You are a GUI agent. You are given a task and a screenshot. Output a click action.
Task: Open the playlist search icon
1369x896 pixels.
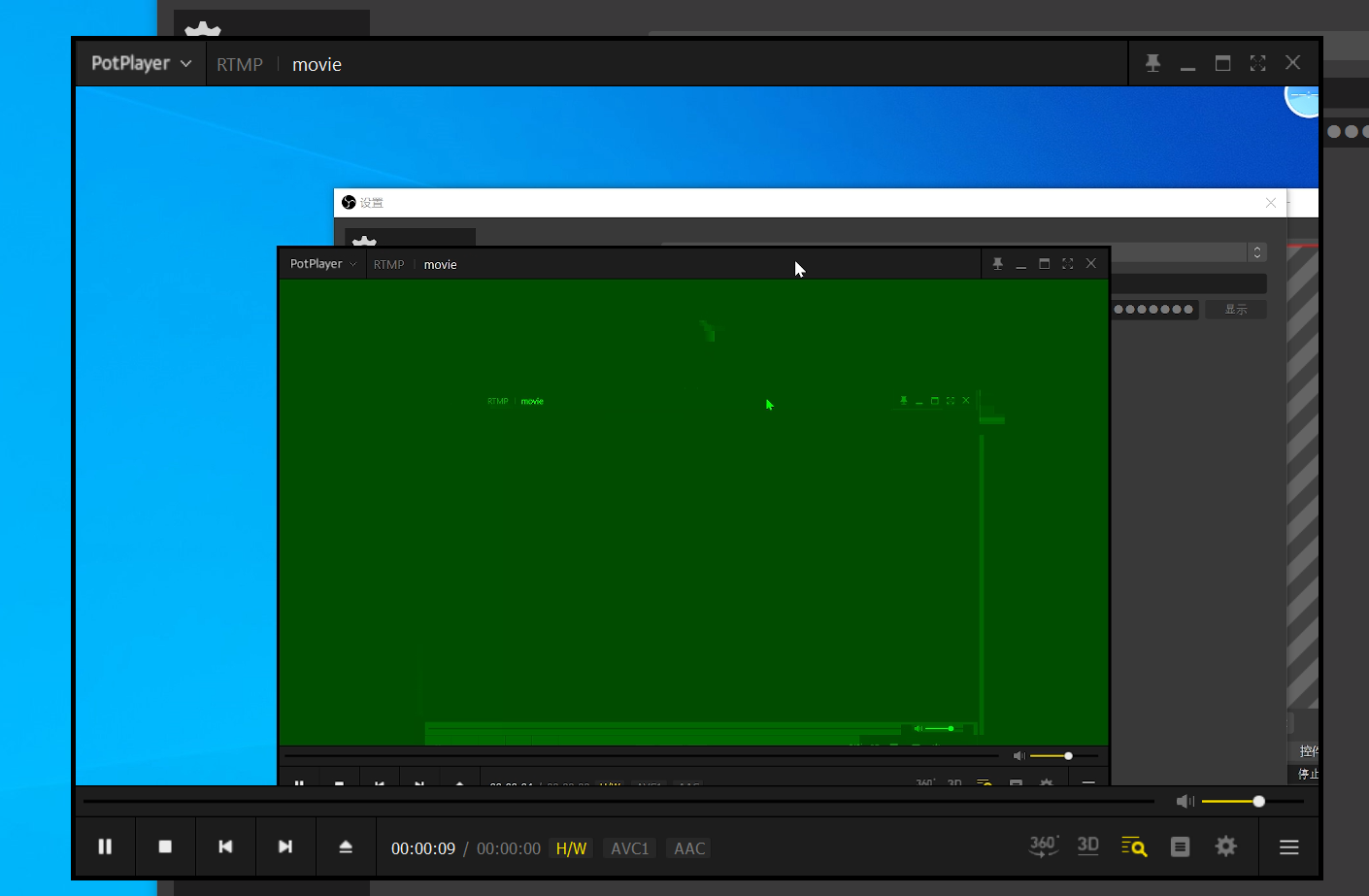[x=1134, y=846]
